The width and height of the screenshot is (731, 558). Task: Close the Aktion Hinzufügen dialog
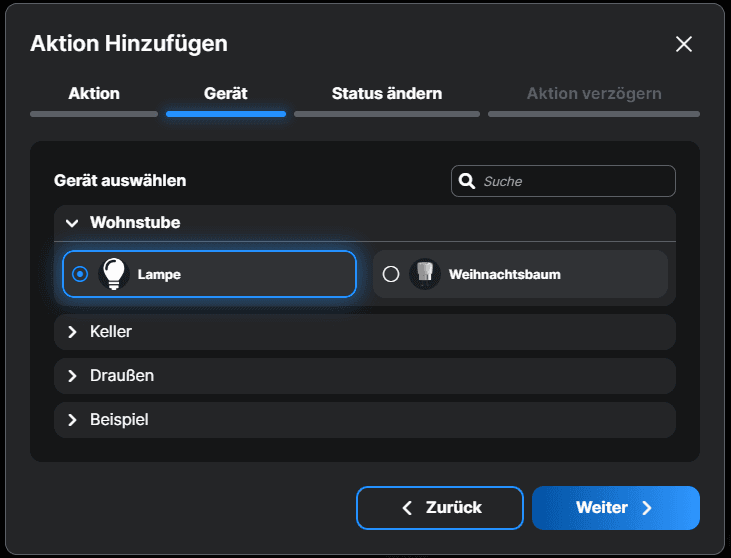(x=684, y=44)
